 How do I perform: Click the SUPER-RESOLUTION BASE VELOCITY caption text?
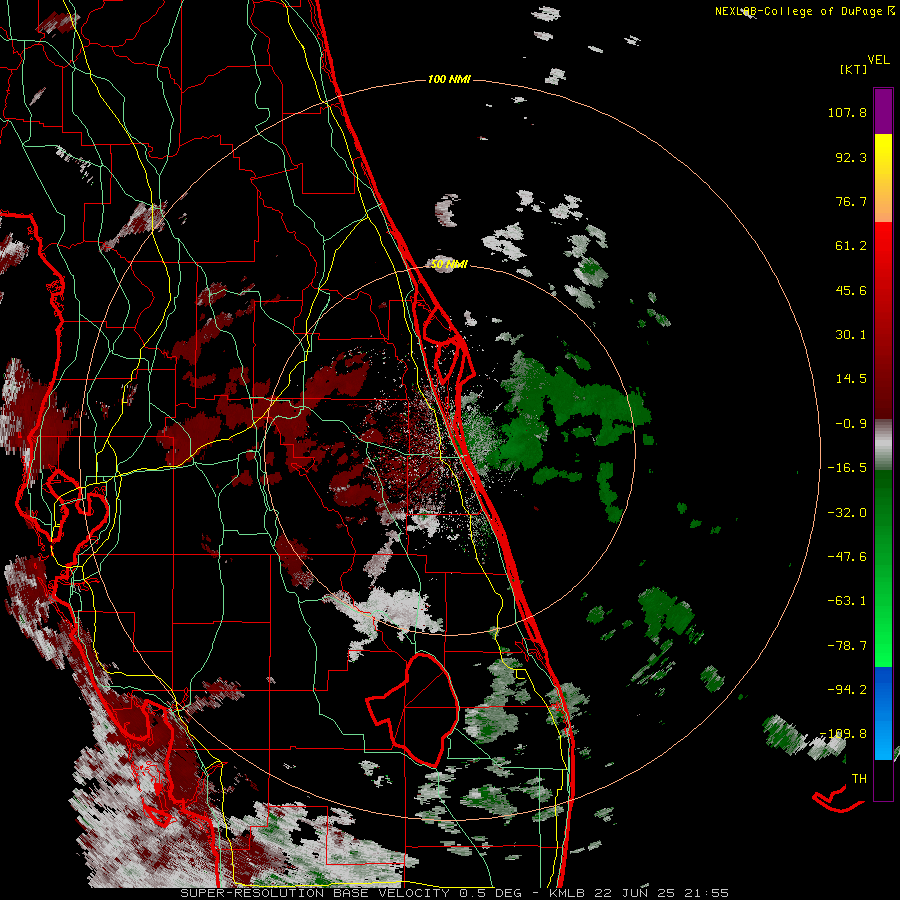[315, 893]
